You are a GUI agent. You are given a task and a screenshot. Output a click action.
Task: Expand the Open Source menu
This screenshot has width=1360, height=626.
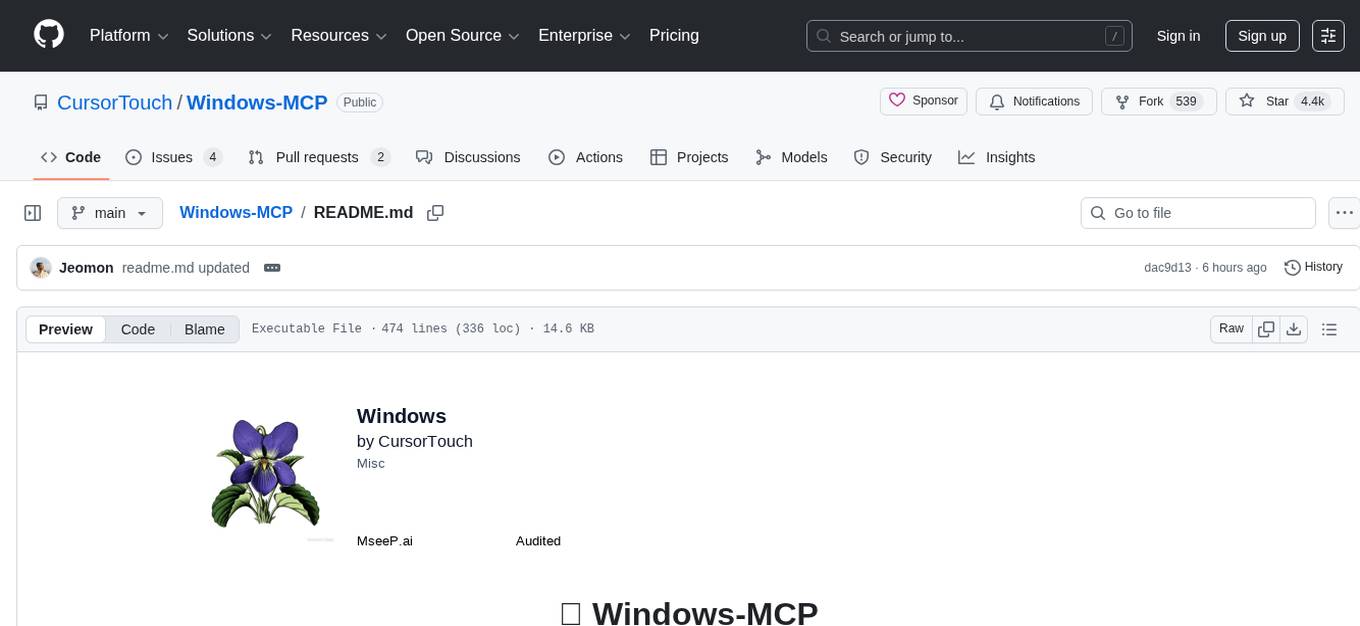tap(462, 35)
